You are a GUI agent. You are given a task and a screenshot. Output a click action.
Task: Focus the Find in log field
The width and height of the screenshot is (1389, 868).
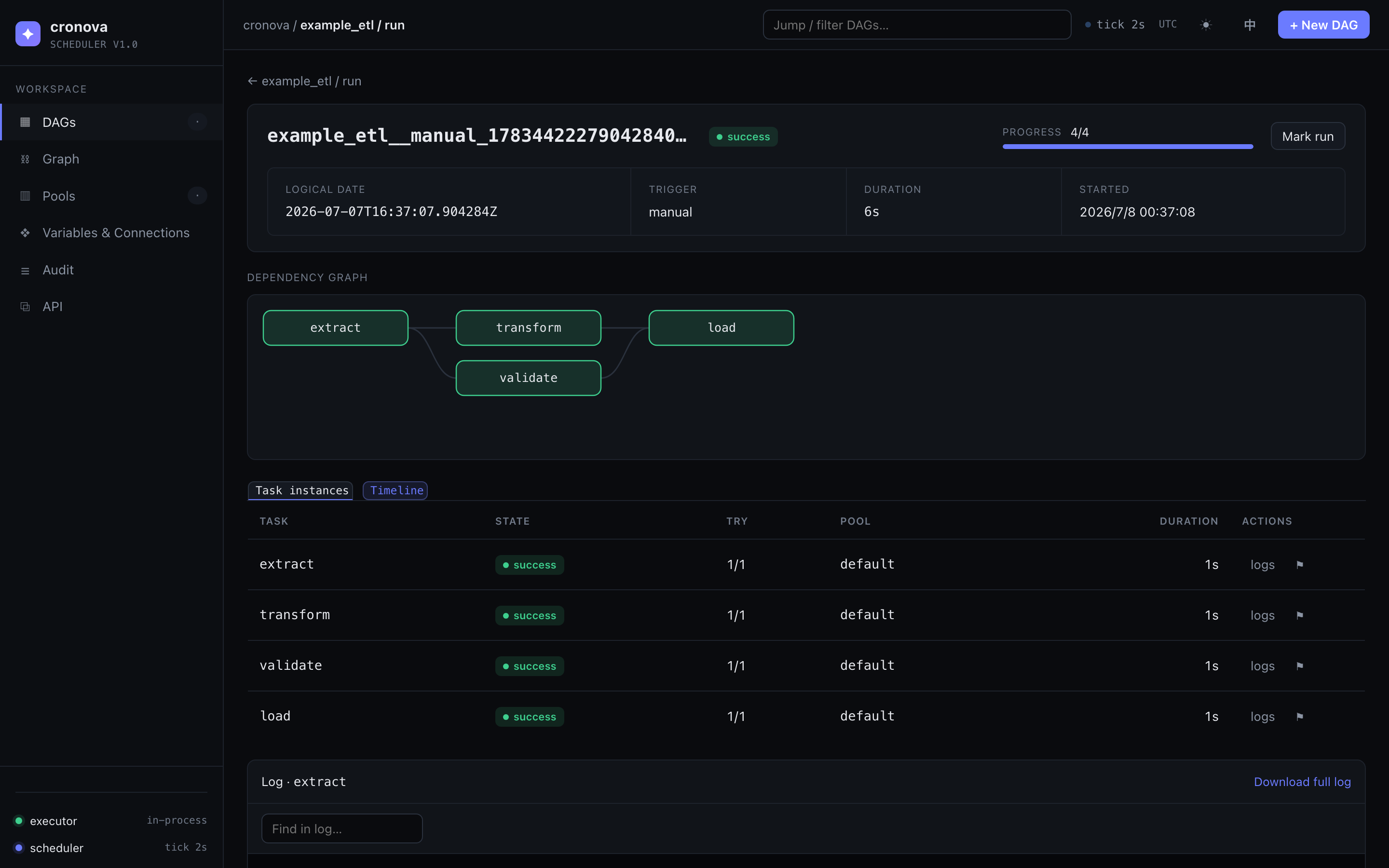342,828
